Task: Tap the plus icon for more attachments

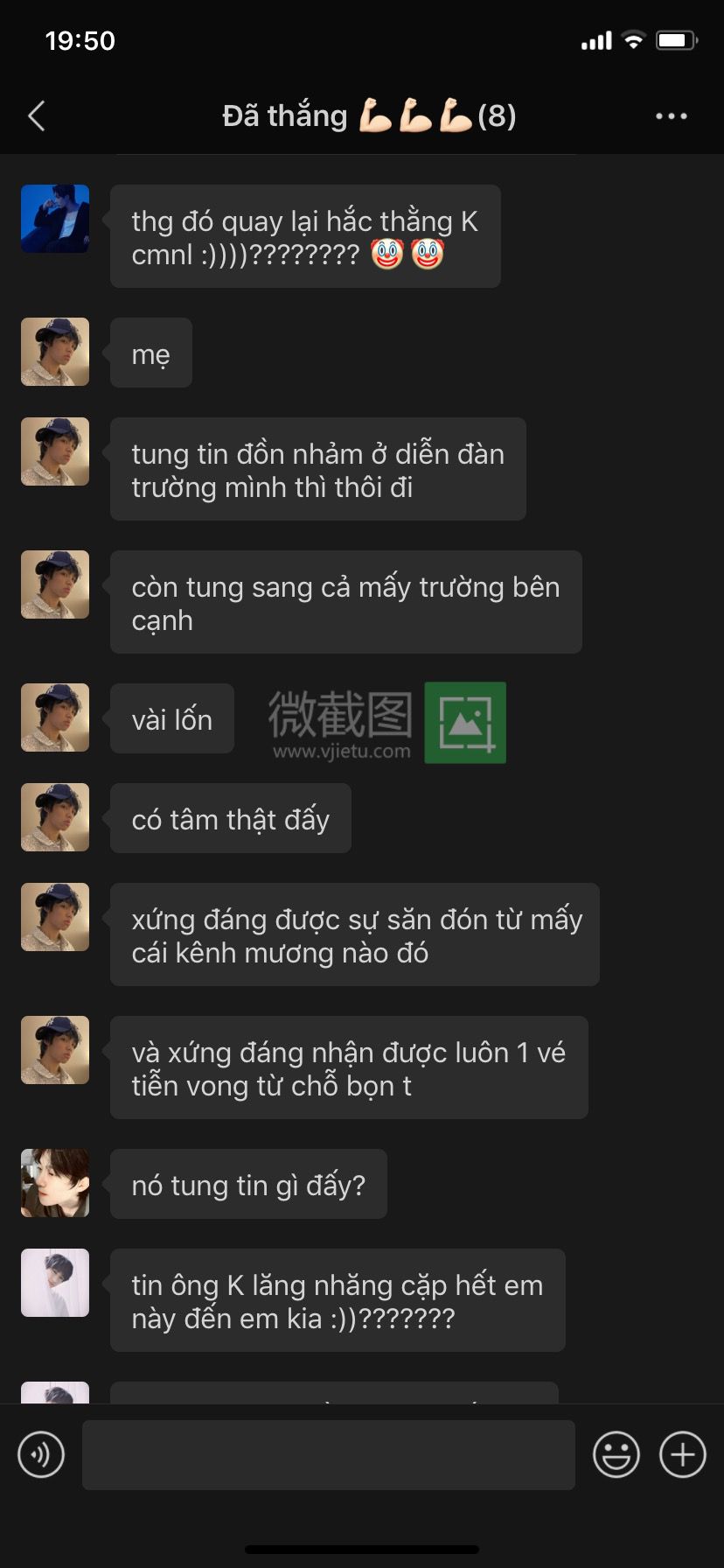Action: 682,1454
